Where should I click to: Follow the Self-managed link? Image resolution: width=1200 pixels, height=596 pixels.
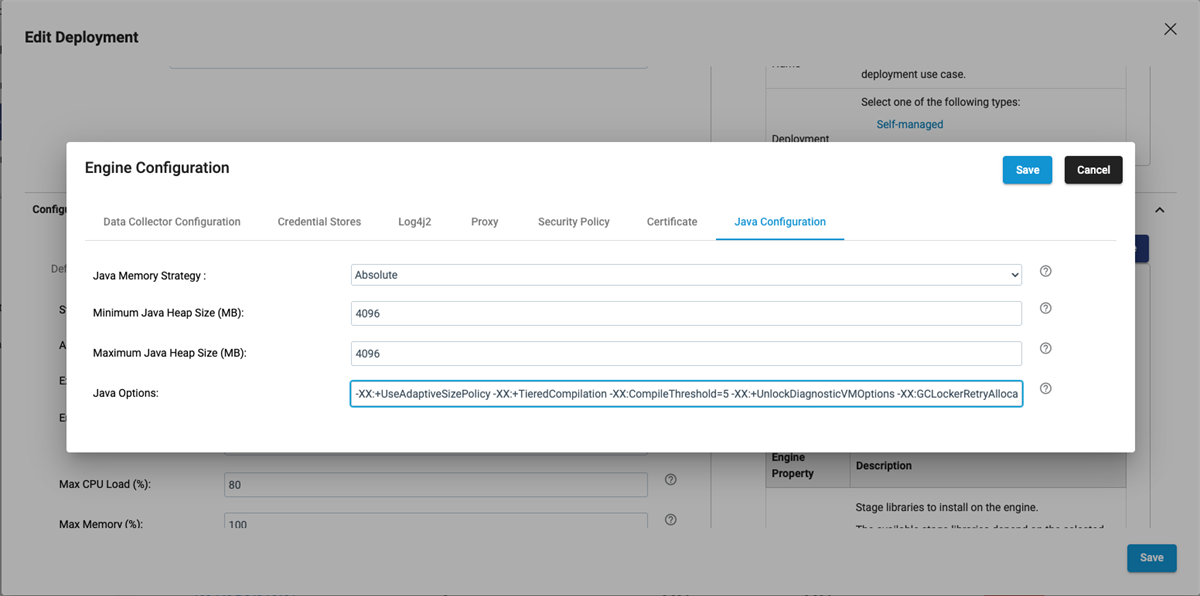910,125
